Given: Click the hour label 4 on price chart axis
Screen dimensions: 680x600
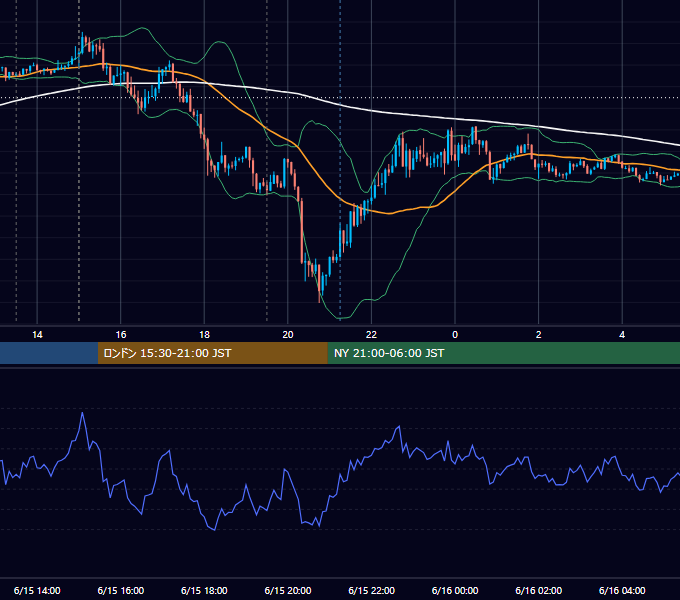Looking at the screenshot, I should pyautogui.click(x=622, y=335).
